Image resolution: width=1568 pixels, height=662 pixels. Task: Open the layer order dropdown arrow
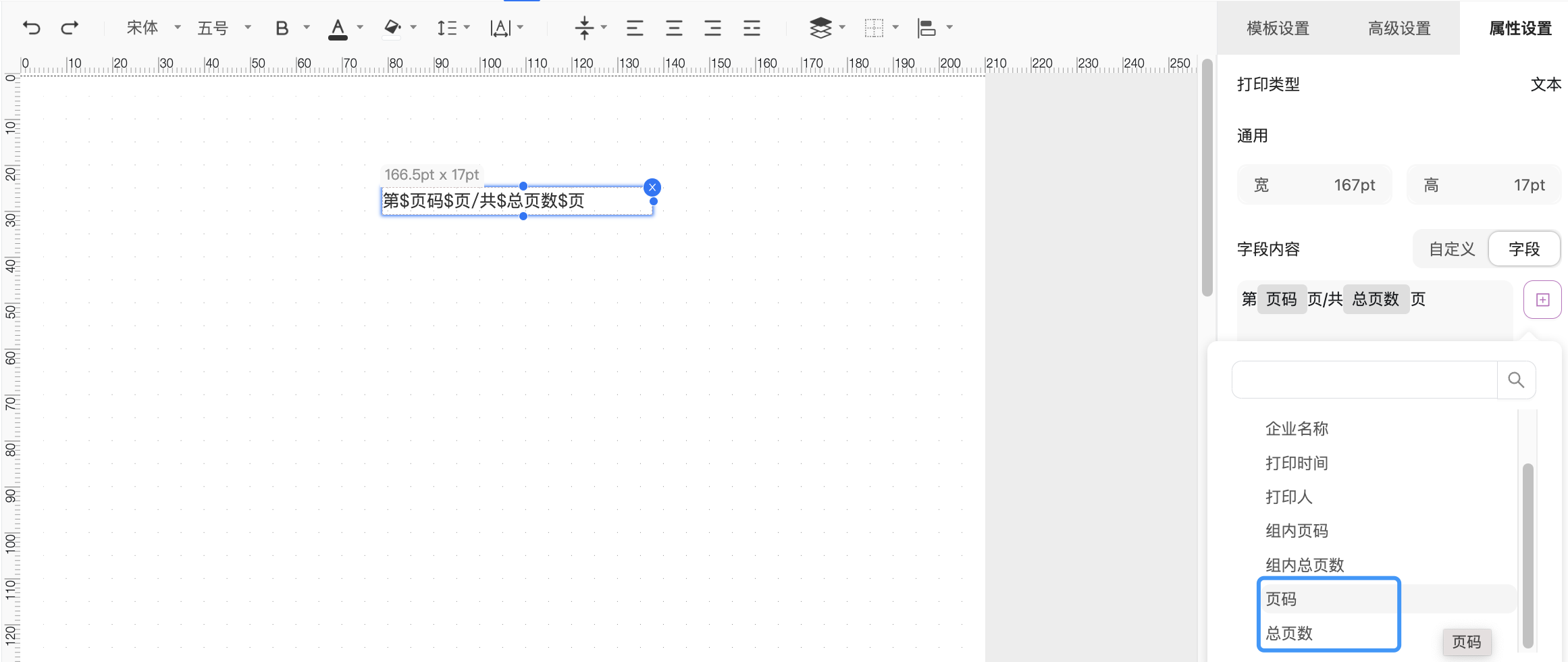point(842,28)
